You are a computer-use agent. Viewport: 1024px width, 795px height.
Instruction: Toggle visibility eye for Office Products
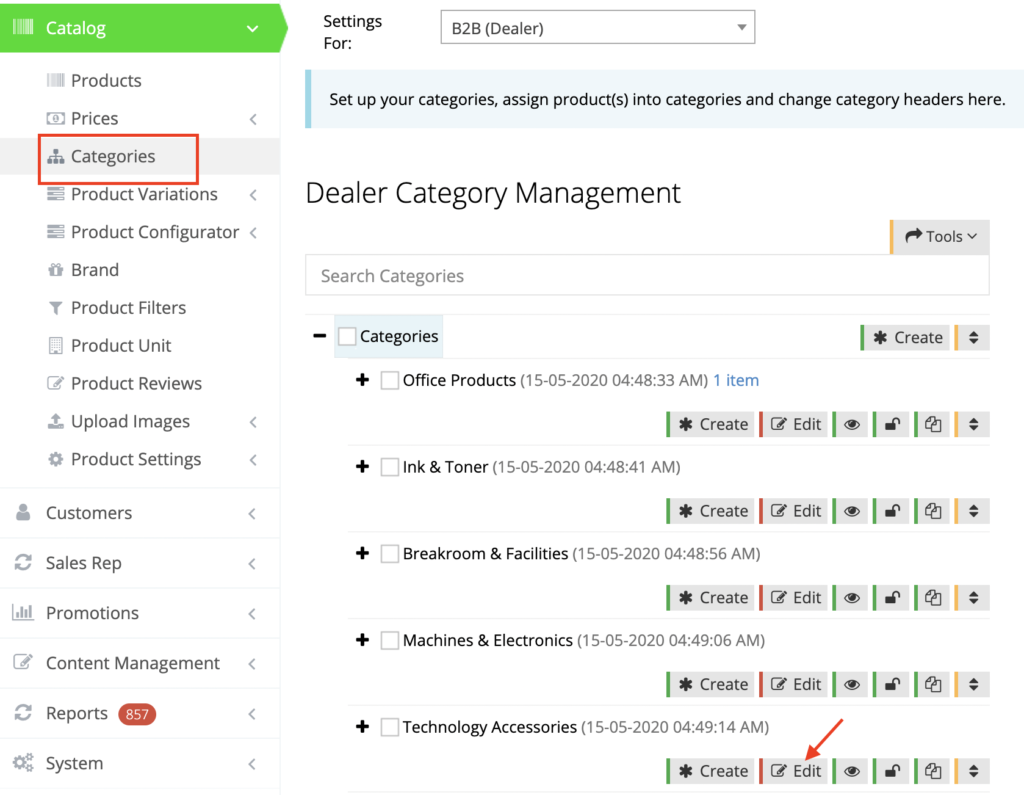(x=850, y=425)
